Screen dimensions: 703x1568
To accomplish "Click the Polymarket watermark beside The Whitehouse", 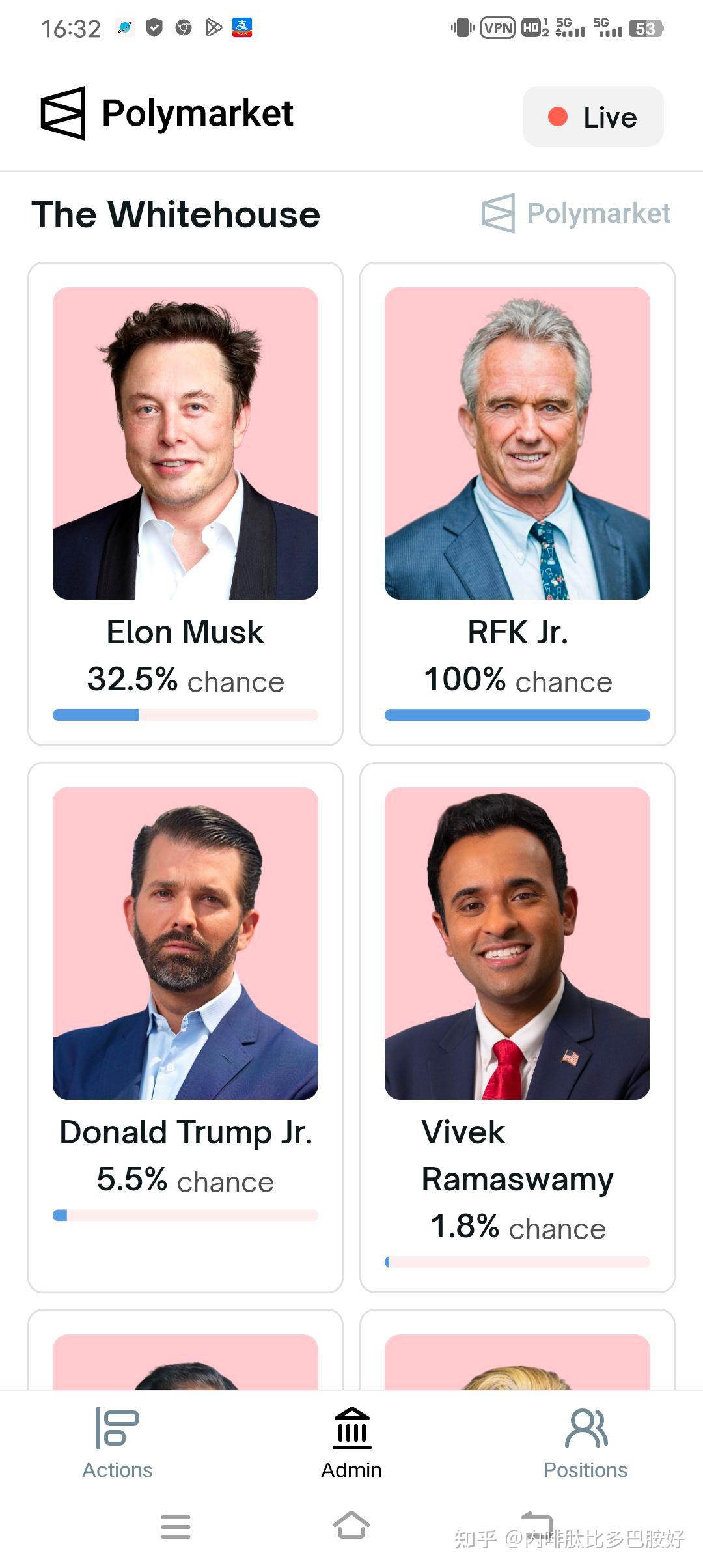I will point(576,213).
